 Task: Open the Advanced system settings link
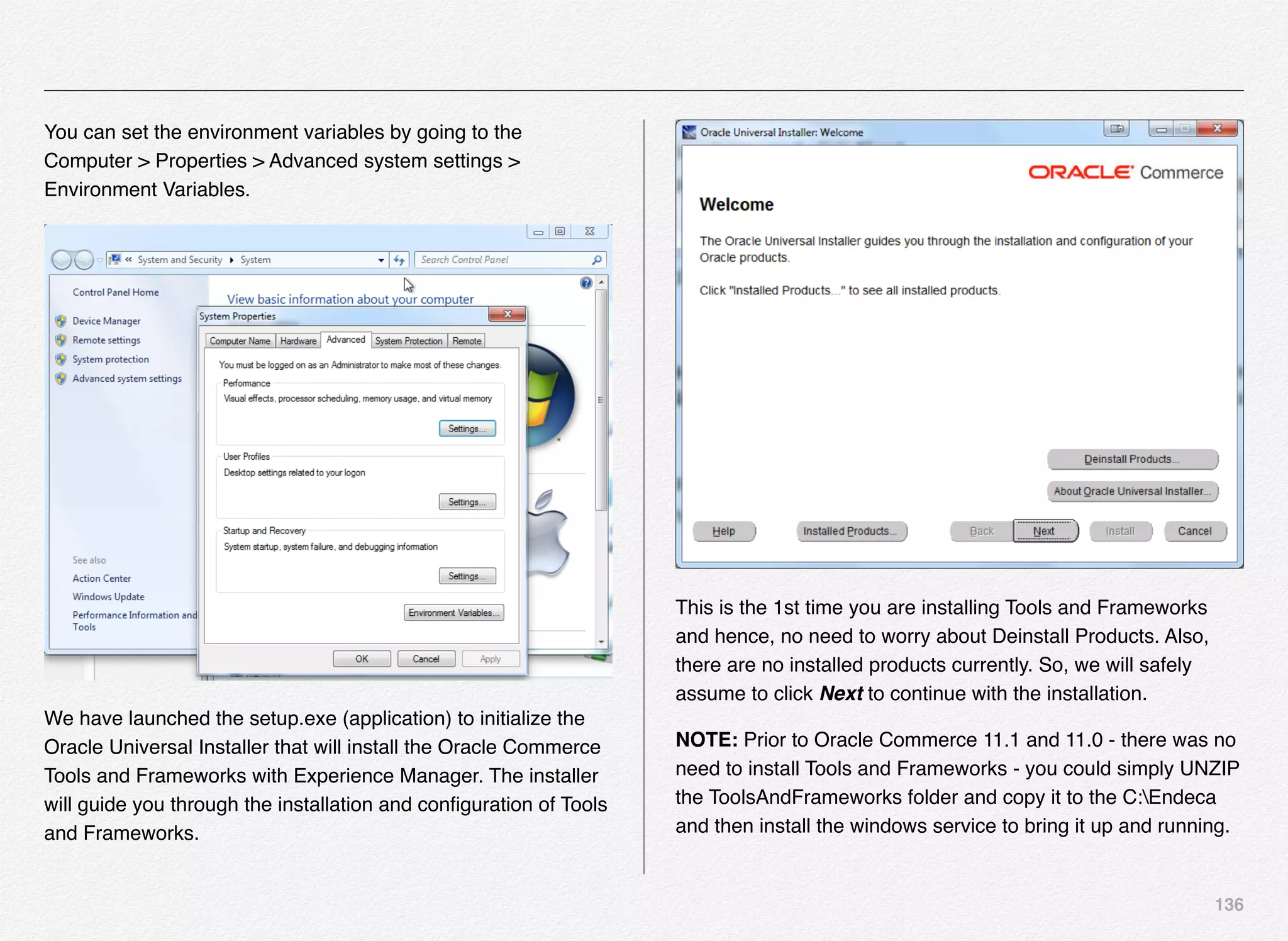coord(127,379)
